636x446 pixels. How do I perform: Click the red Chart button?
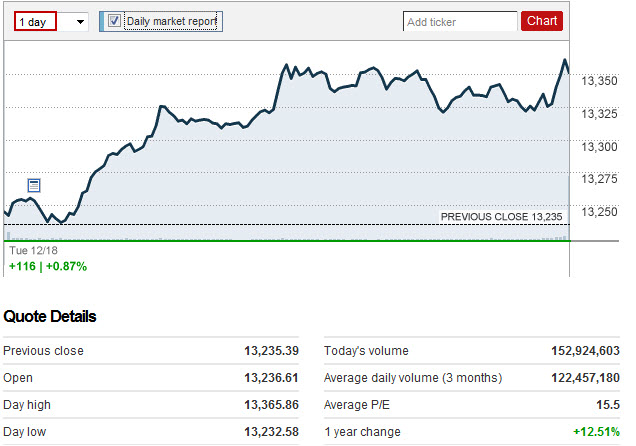[x=541, y=21]
